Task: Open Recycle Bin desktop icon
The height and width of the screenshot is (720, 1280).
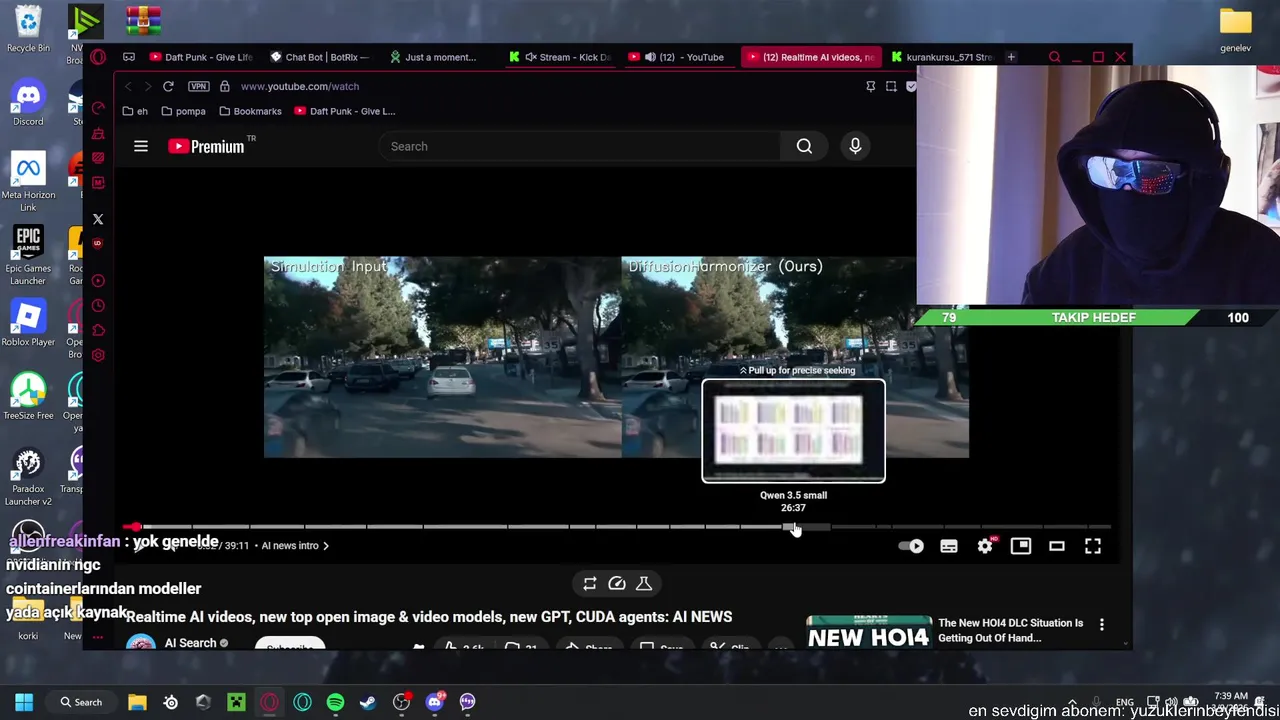Action: (x=28, y=29)
